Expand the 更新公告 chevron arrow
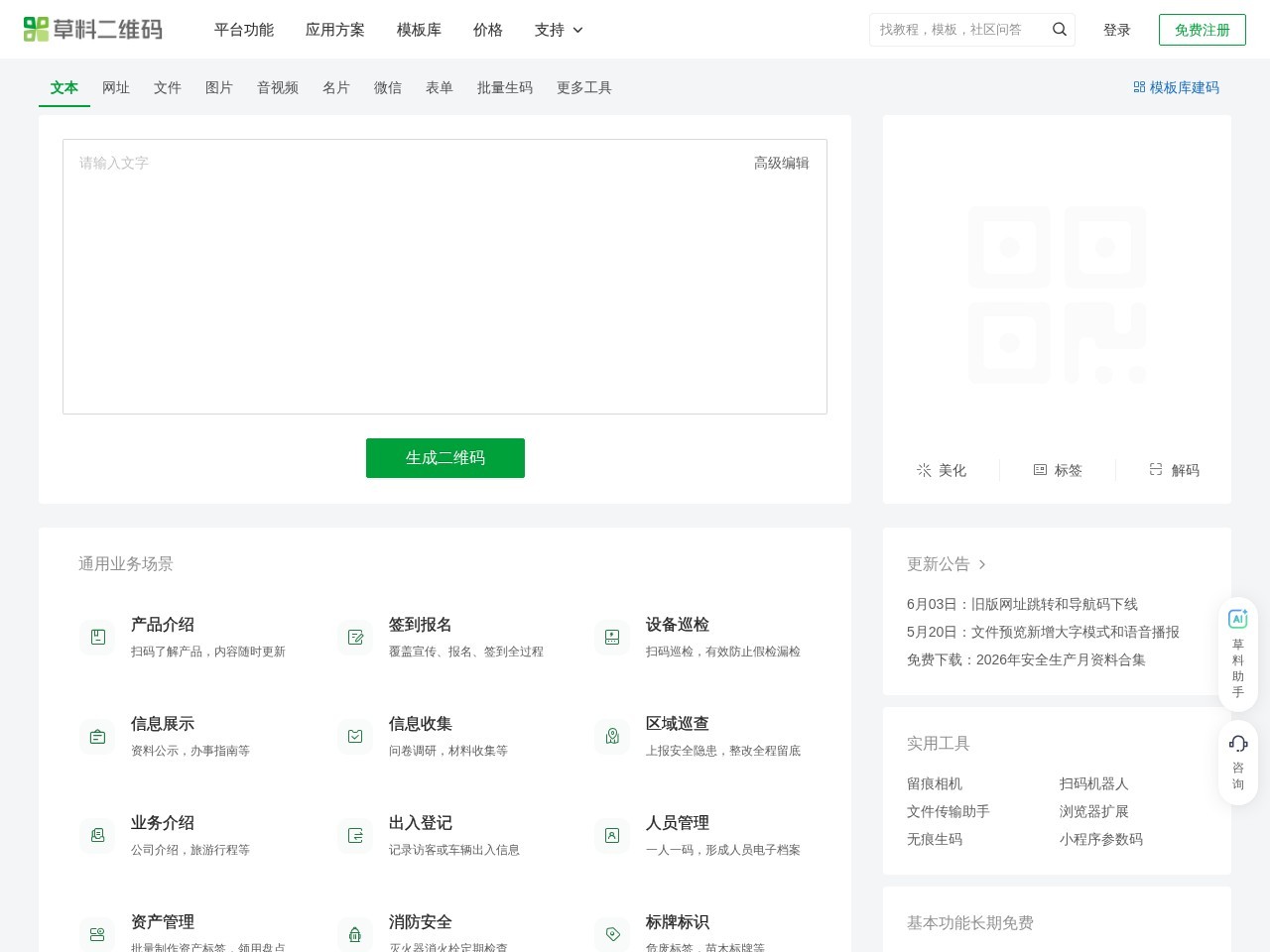Screen dimensions: 1270x952 coord(982,564)
